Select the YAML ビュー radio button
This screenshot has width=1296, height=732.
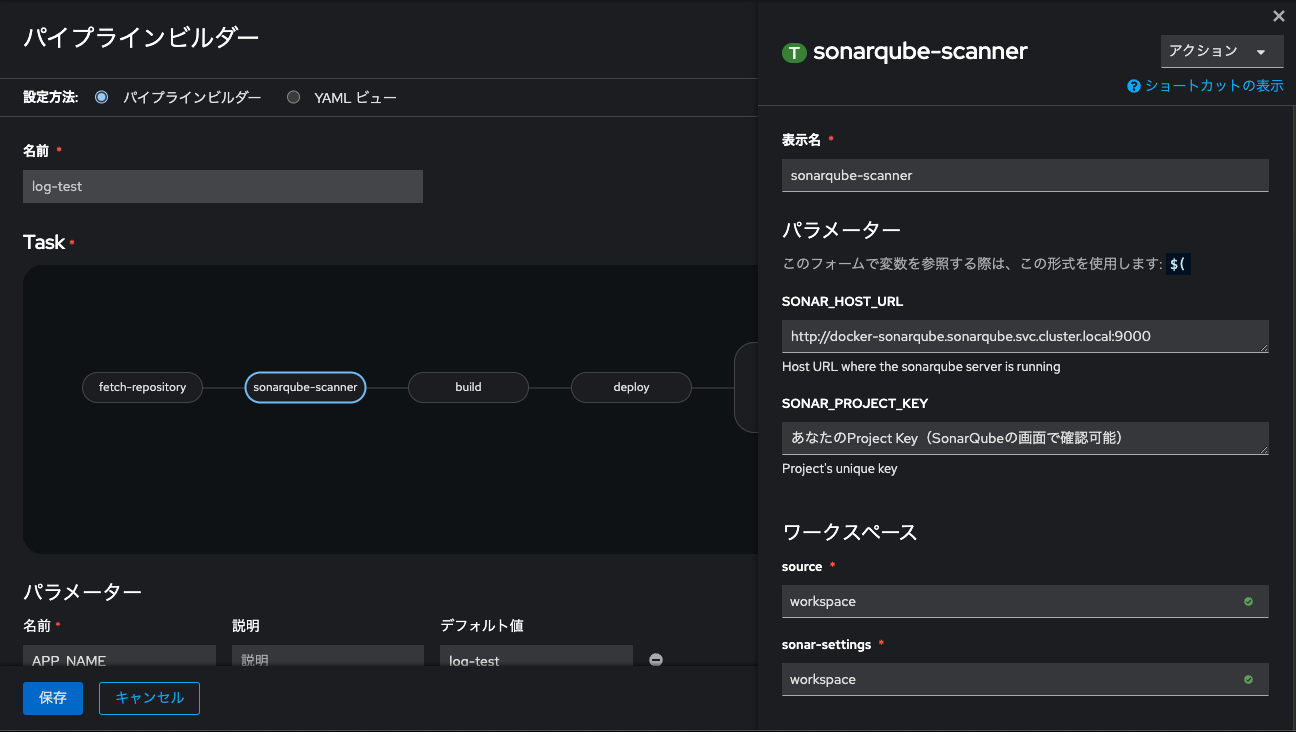293,98
